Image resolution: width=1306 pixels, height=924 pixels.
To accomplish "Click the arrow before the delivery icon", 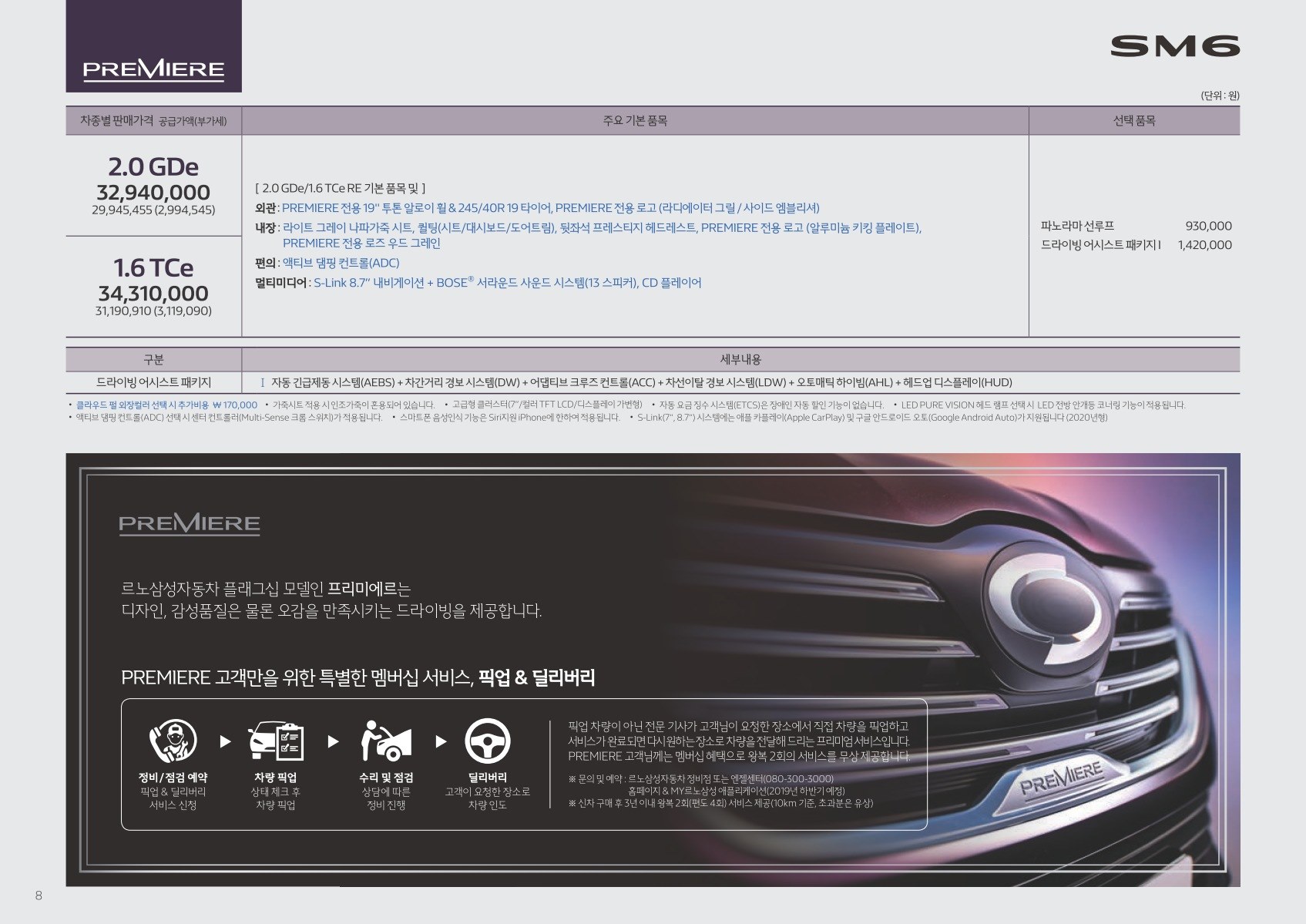I will (441, 741).
